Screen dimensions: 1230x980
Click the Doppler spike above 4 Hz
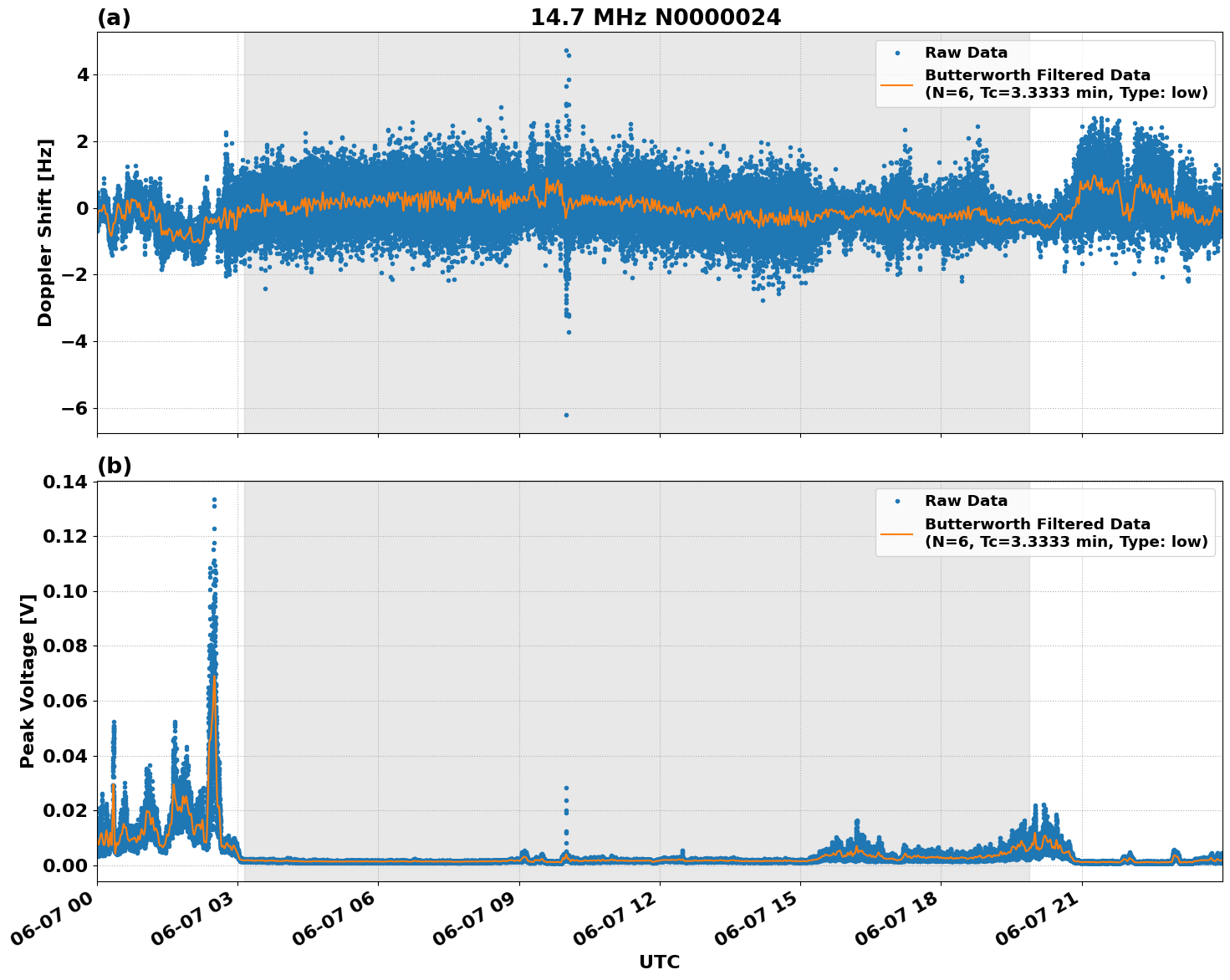tap(566, 51)
